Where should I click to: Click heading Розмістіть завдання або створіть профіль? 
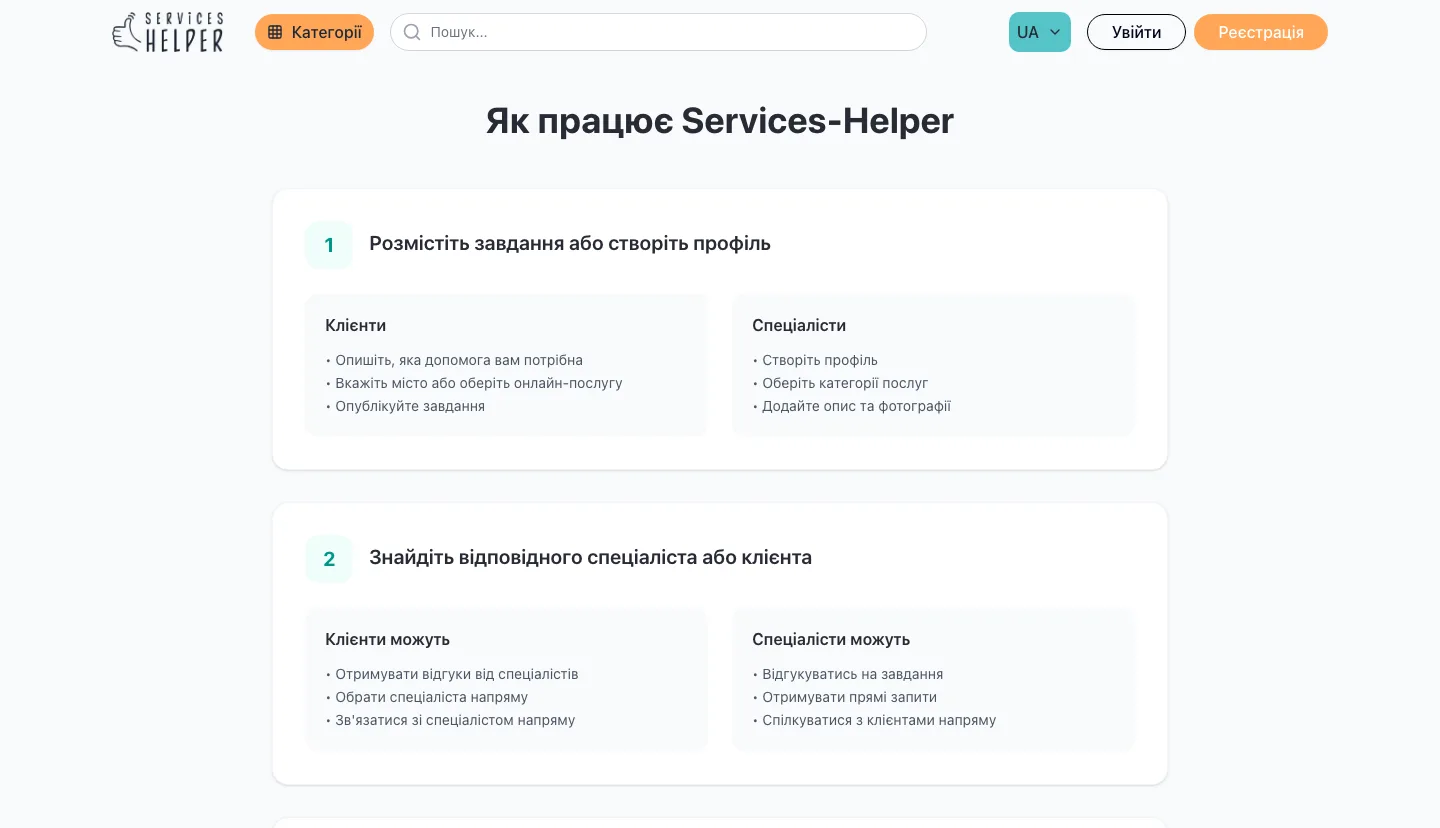click(570, 243)
